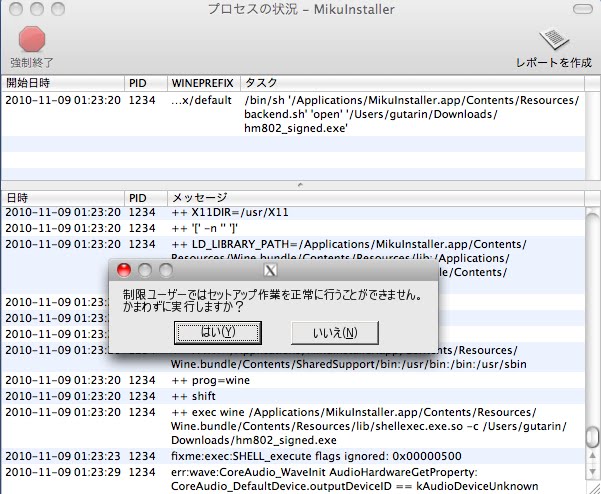Click the split view divider handle
The height and width of the screenshot is (494, 601).
pos(300,185)
